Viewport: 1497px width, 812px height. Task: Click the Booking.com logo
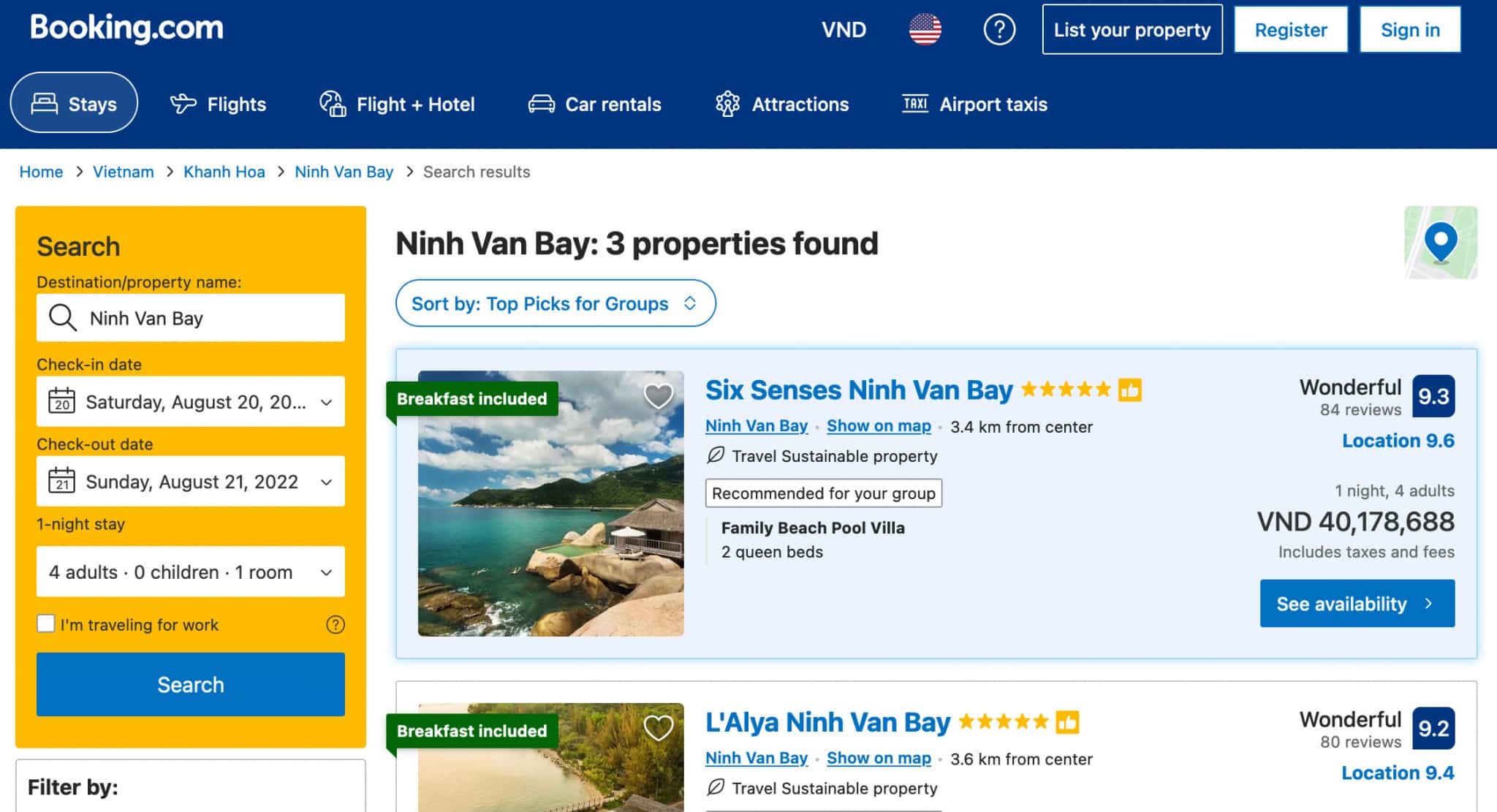point(126,28)
